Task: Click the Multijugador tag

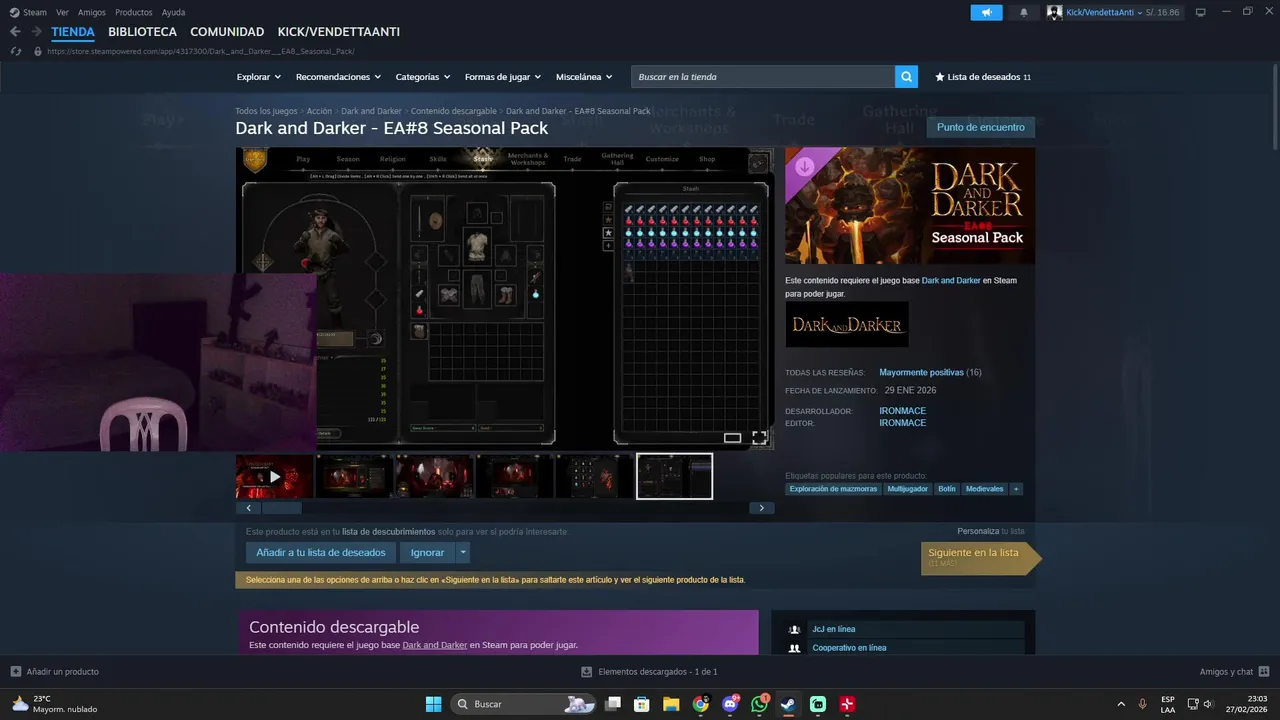Action: tap(908, 489)
